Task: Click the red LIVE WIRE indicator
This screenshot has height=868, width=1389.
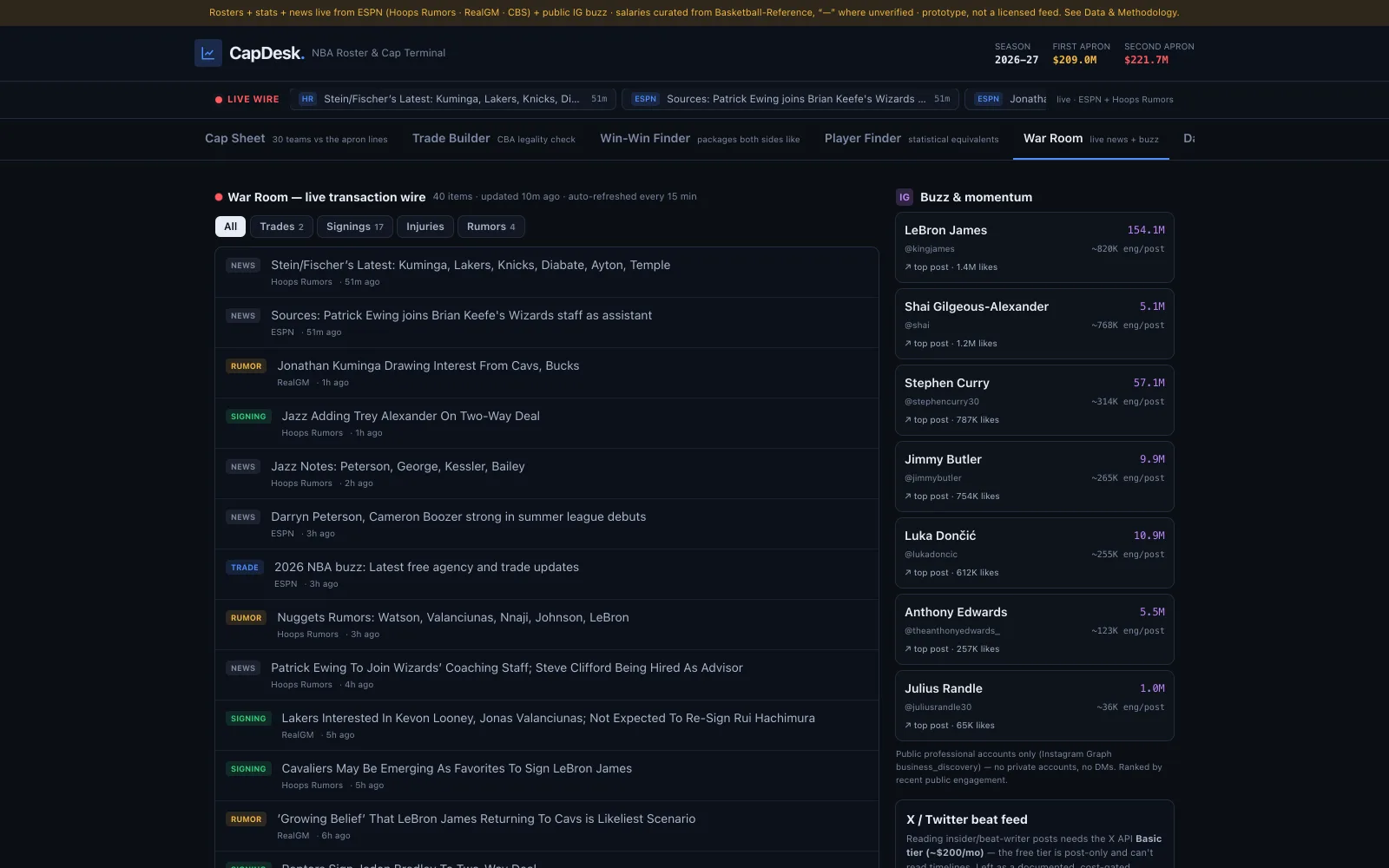Action: [247, 99]
